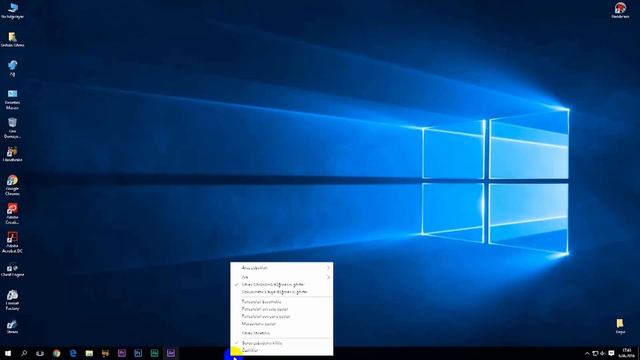Expand Araç çubukları submenu
The width and height of the screenshot is (640, 360).
click(282, 268)
